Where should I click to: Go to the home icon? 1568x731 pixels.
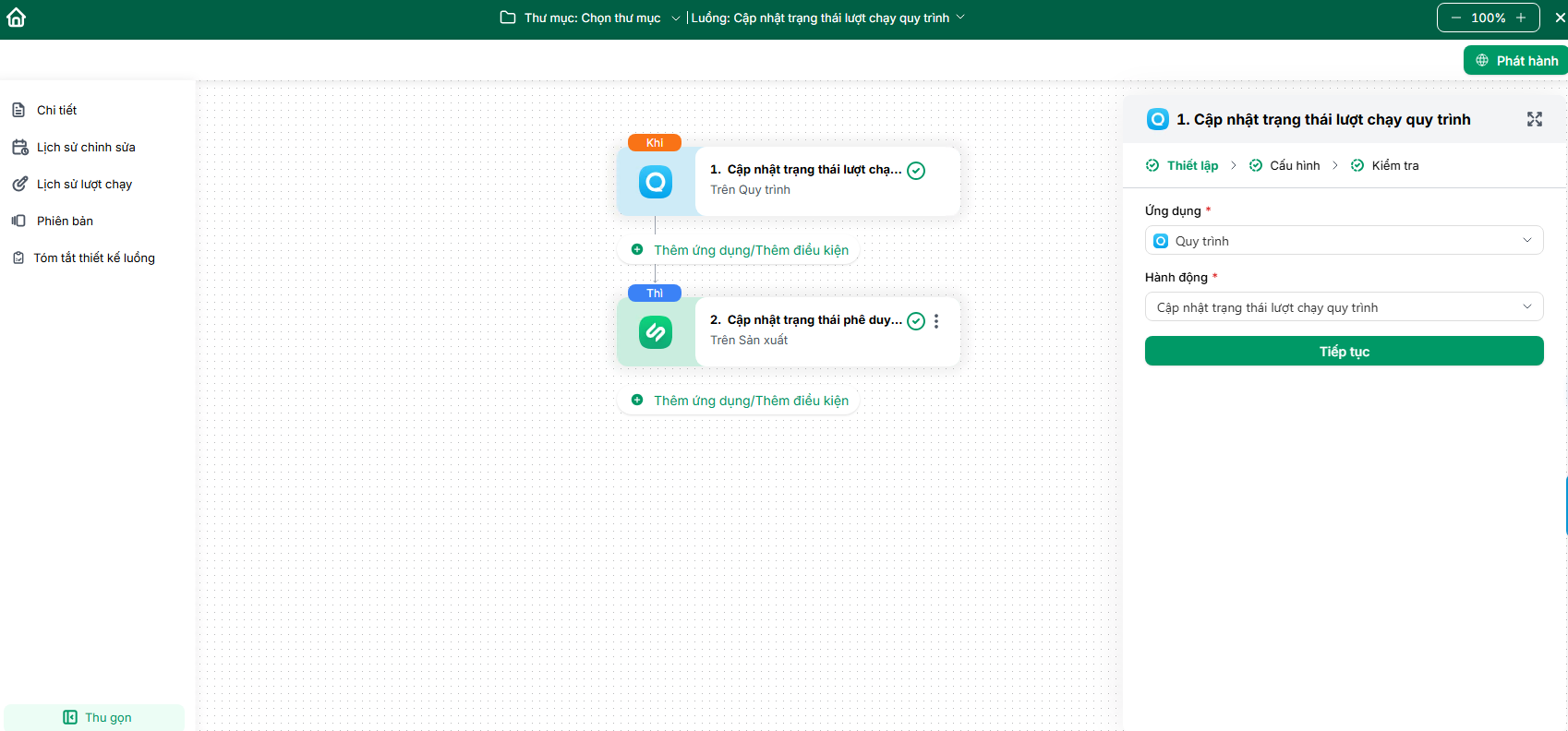coord(17,18)
